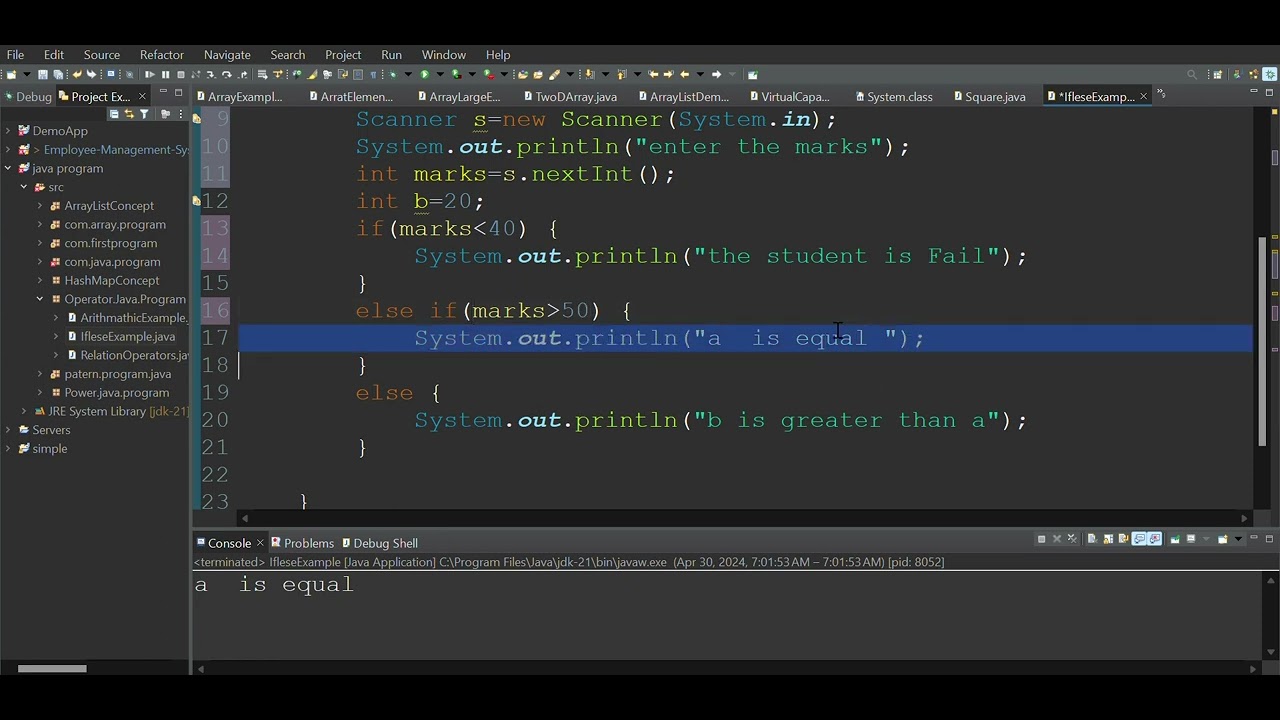Switch to Debug perspective icon at top right

1270,74
